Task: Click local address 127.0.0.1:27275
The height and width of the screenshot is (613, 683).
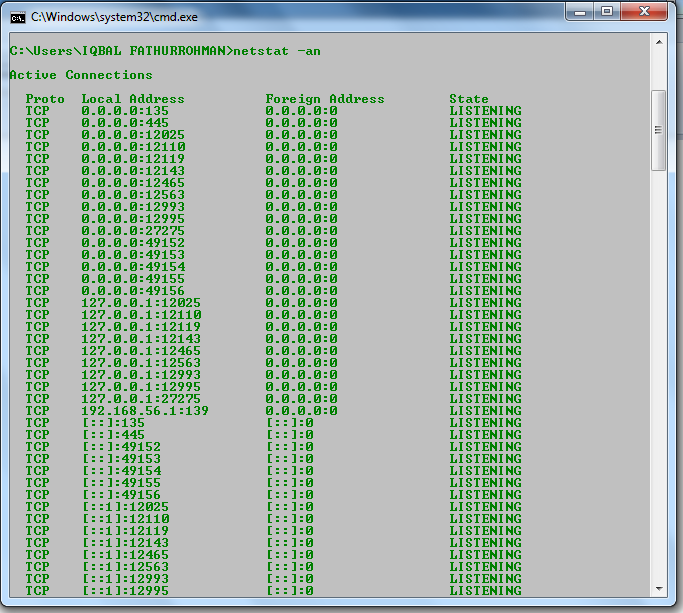Action: (141, 399)
